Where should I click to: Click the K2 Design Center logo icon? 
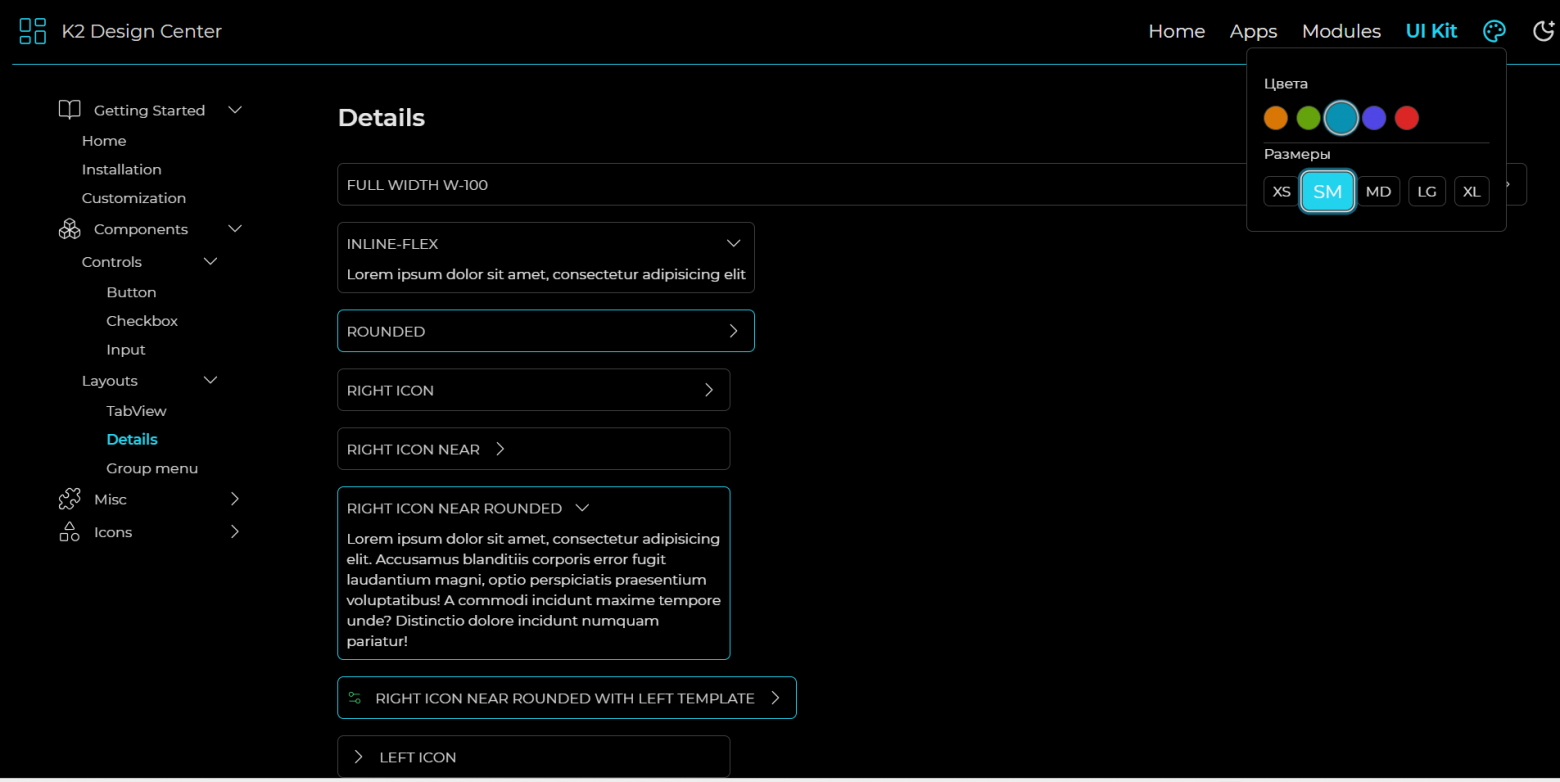click(x=33, y=31)
